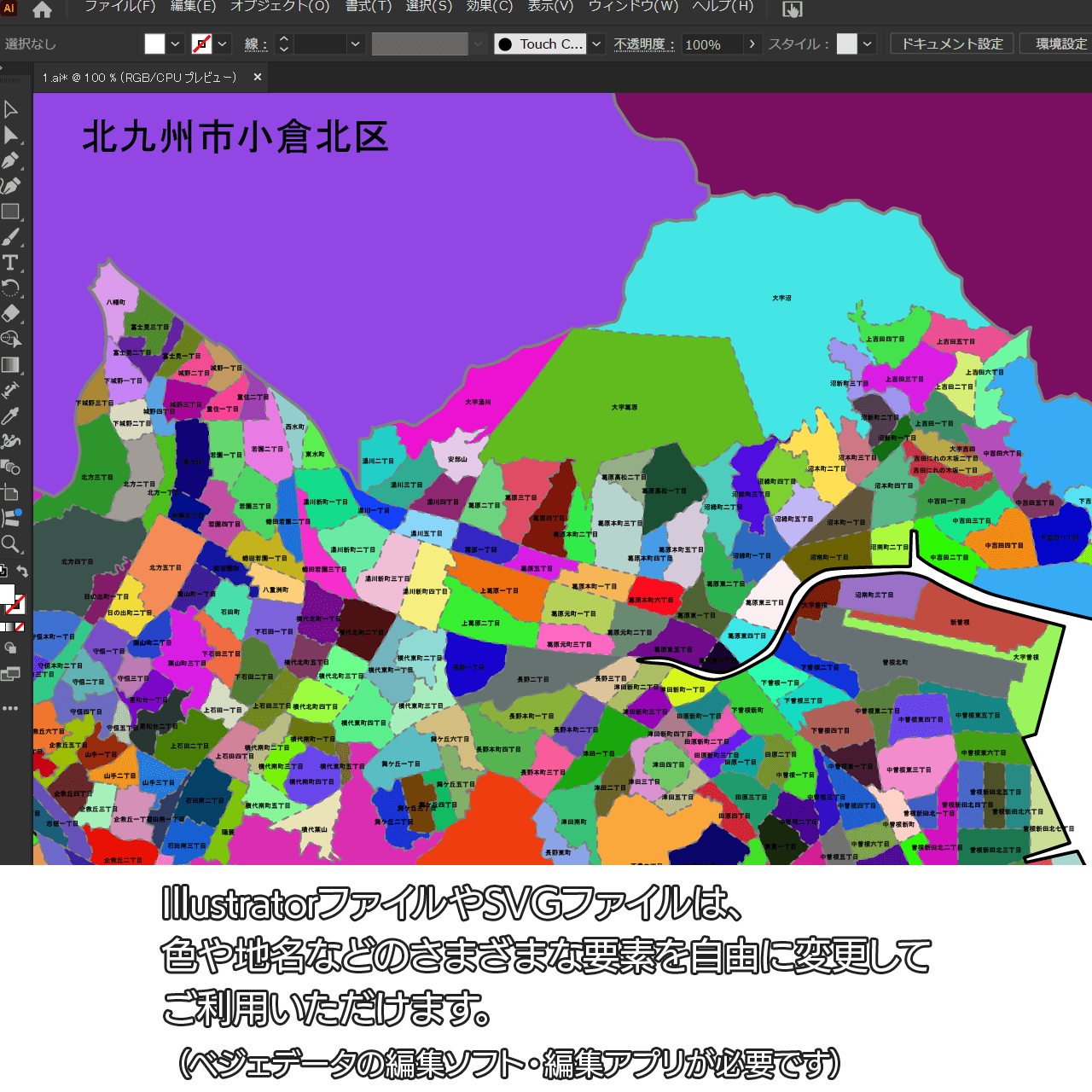Click the 不透明度 opacity label link
This screenshot has width=1092, height=1092.
[644, 44]
